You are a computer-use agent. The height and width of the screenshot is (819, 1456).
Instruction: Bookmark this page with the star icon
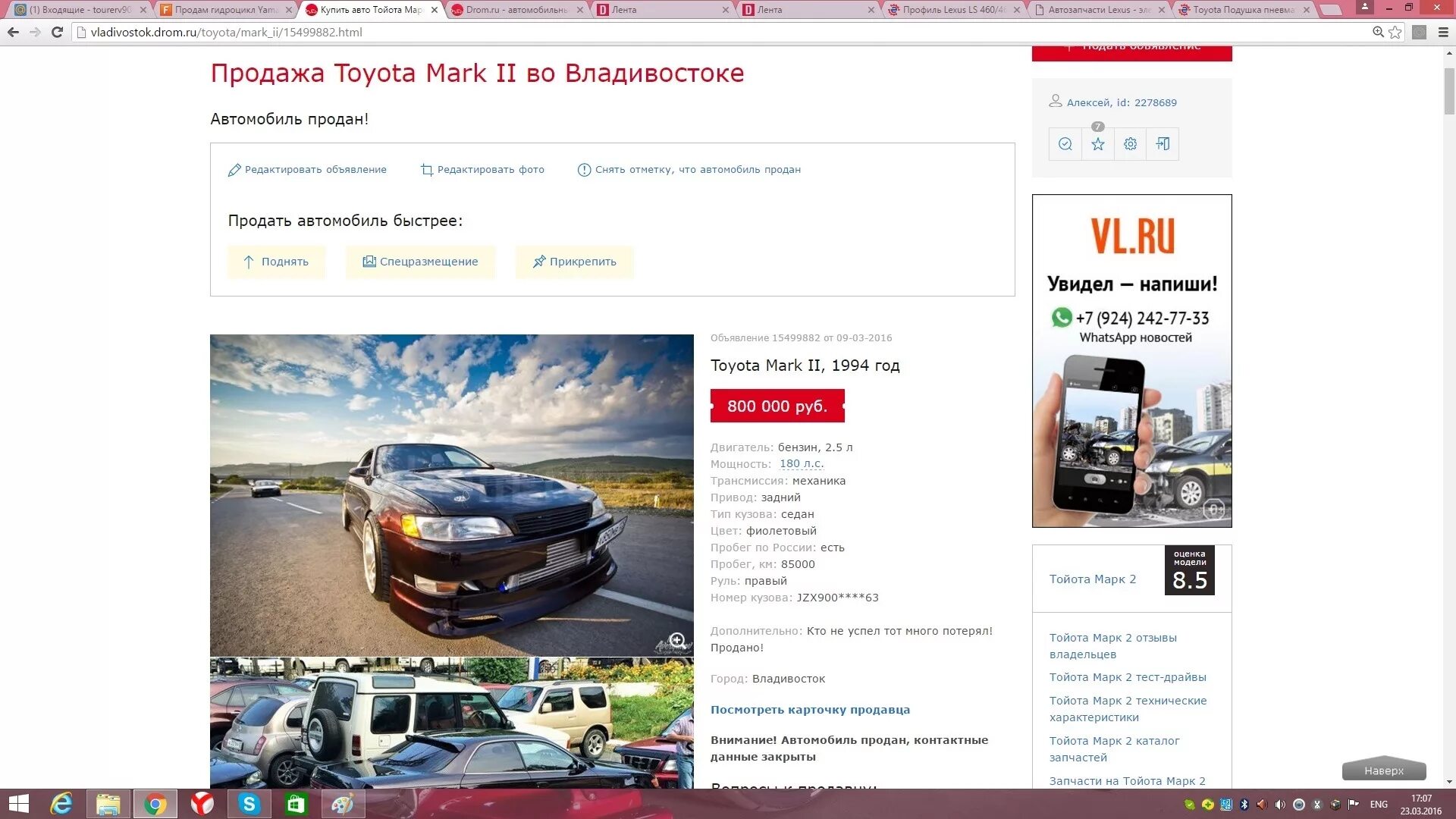click(1395, 33)
